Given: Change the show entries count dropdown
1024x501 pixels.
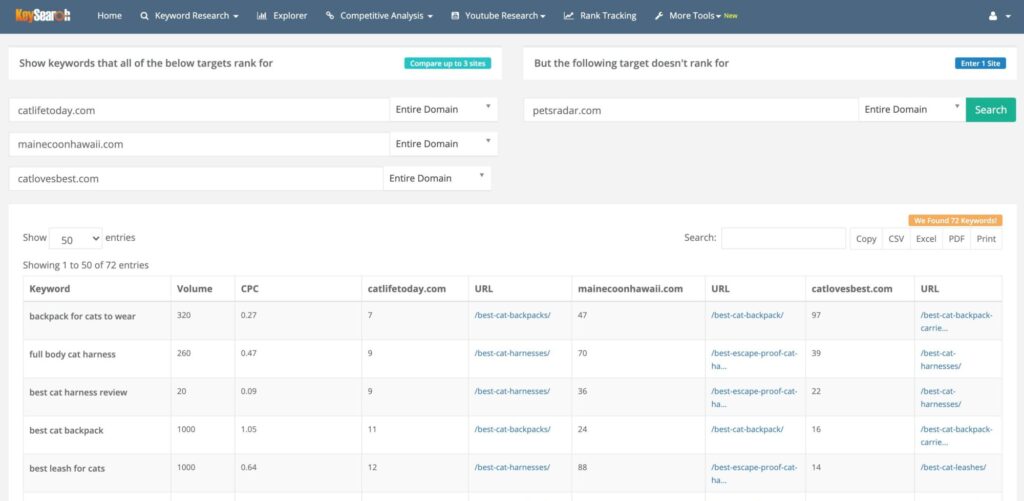Looking at the screenshot, I should tap(75, 239).
